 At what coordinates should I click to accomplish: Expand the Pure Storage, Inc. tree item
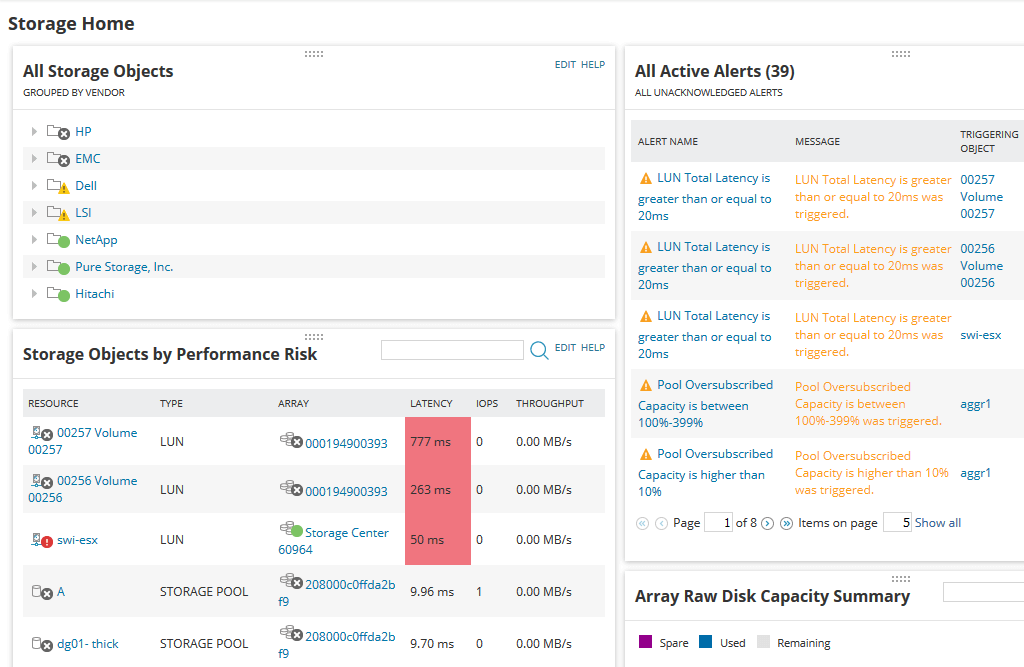click(35, 266)
